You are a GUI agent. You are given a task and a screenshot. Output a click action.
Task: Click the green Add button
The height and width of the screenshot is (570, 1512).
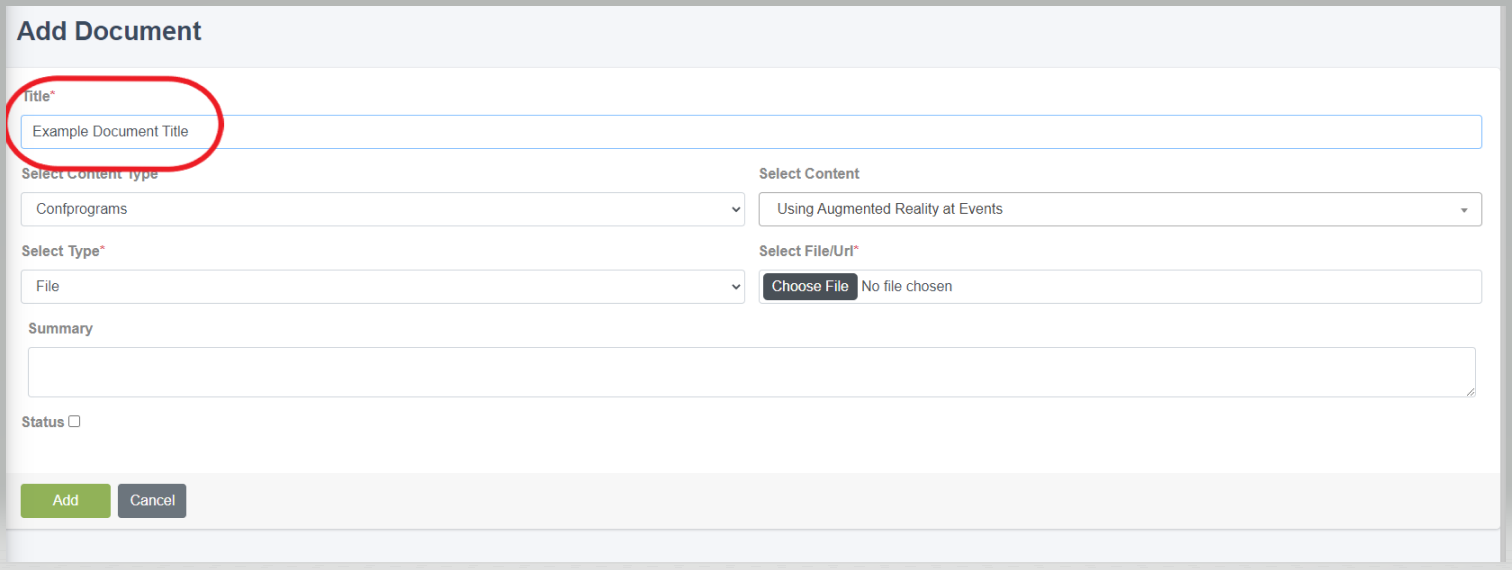tap(66, 501)
